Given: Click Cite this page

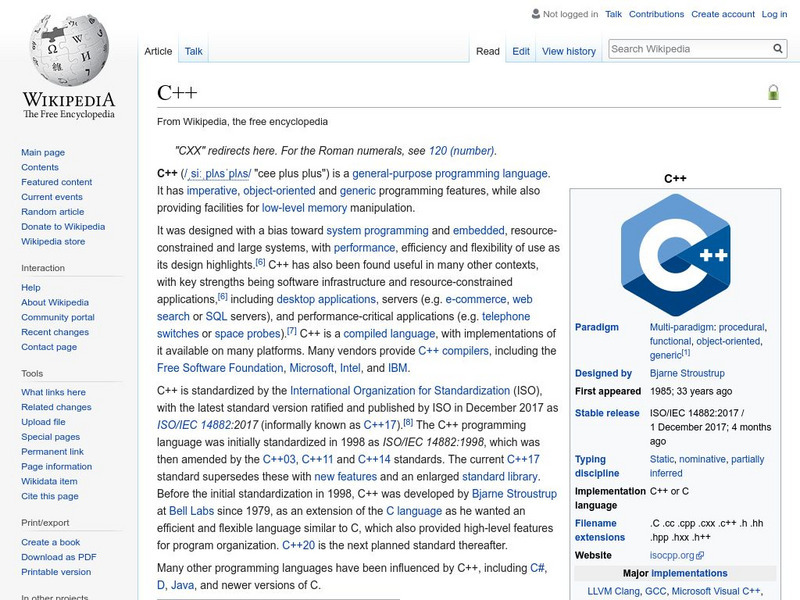Looking at the screenshot, I should coord(49,495).
